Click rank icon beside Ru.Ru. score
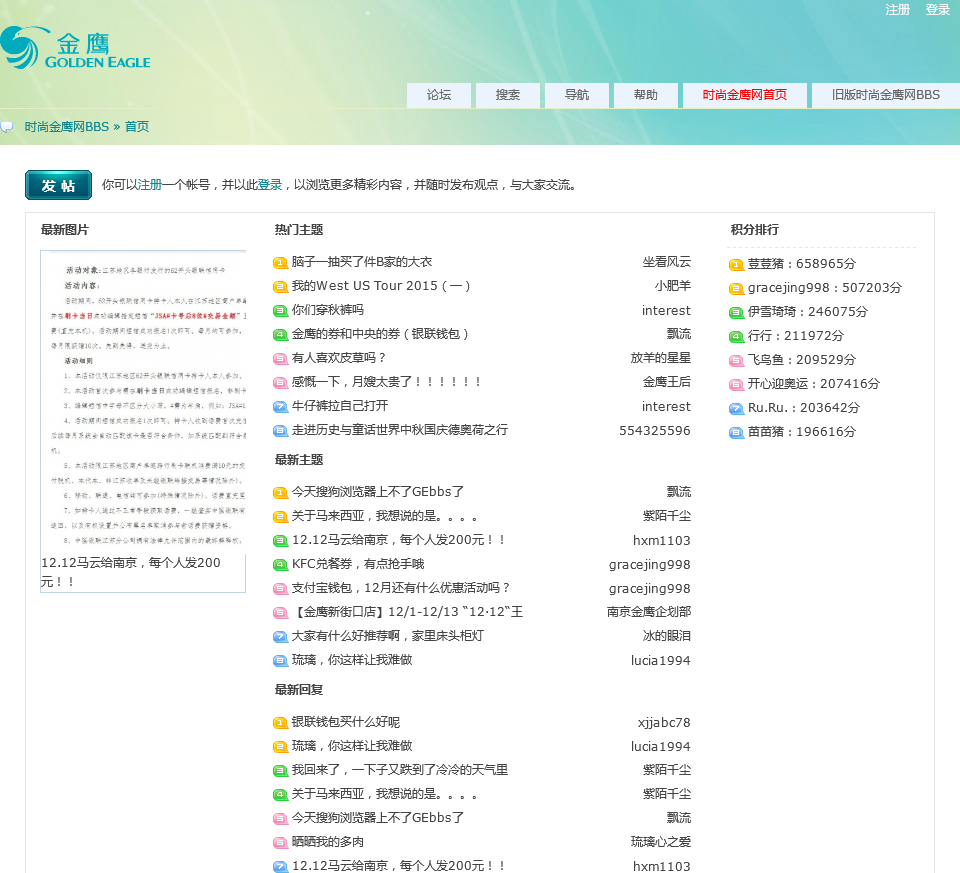This screenshot has width=960, height=873. coord(736,409)
